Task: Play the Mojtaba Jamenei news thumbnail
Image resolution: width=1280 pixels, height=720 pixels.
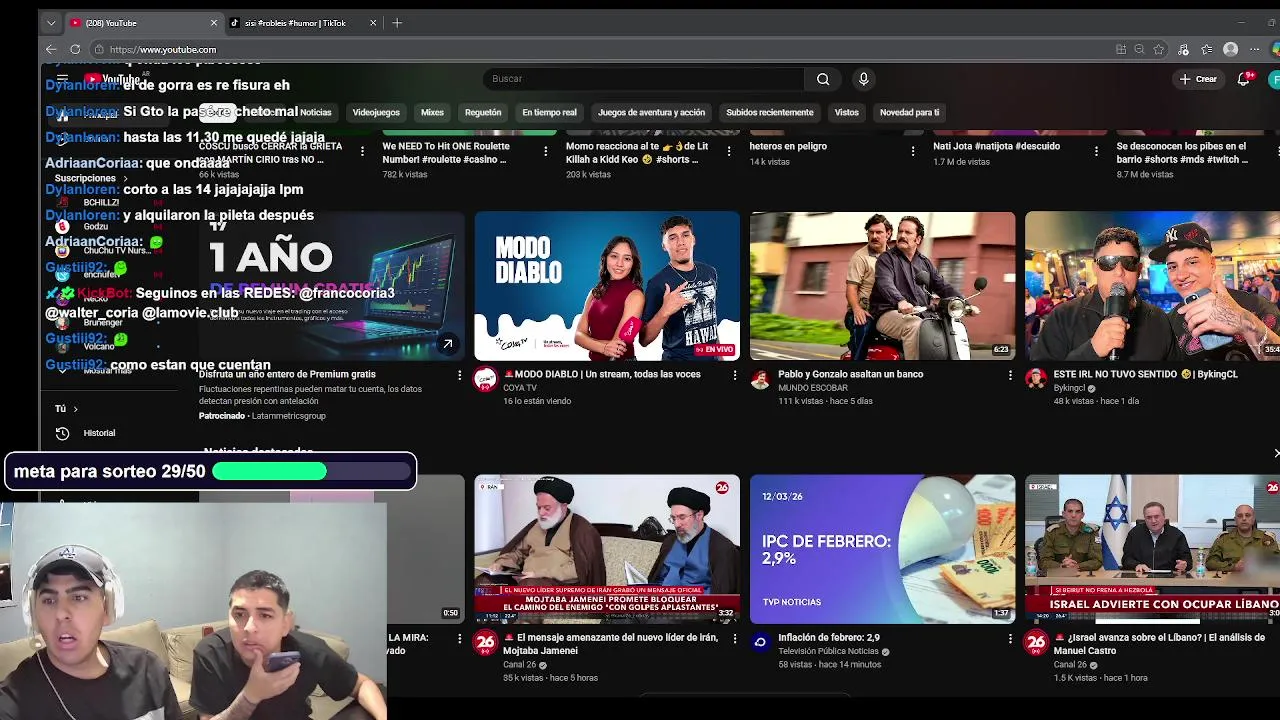Action: (x=607, y=549)
